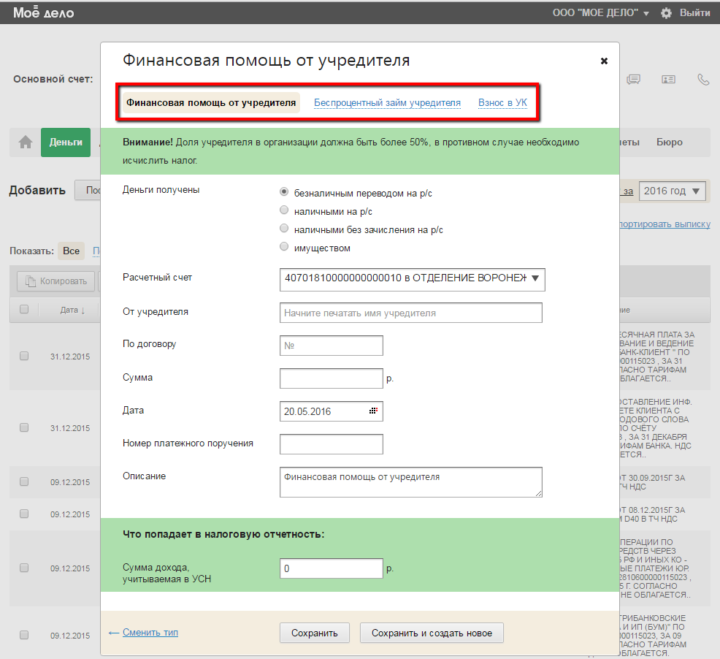
Task: Toggle the select-all checkbox in table header
Action: coord(24,310)
